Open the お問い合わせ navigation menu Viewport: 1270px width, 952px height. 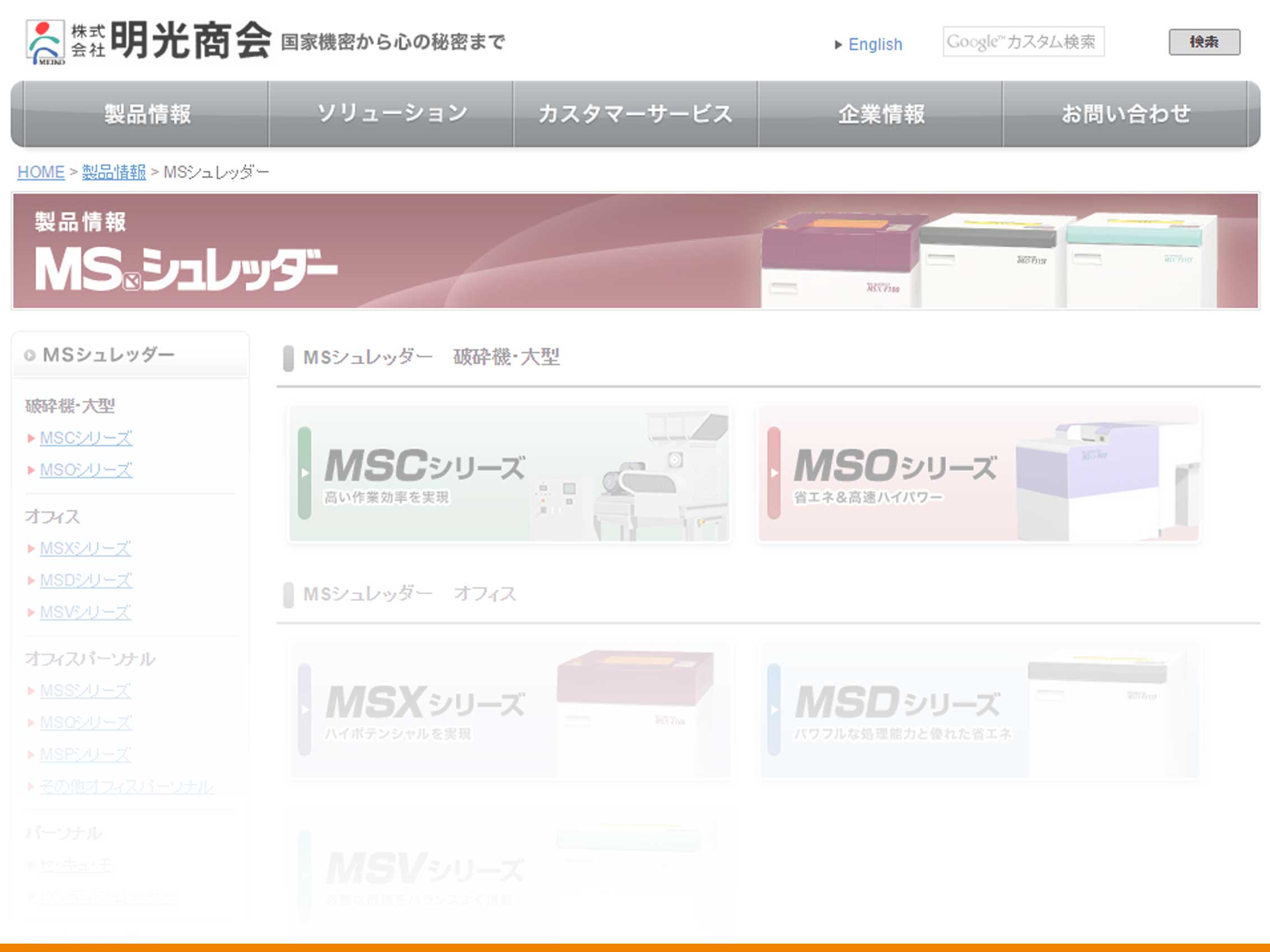1126,114
